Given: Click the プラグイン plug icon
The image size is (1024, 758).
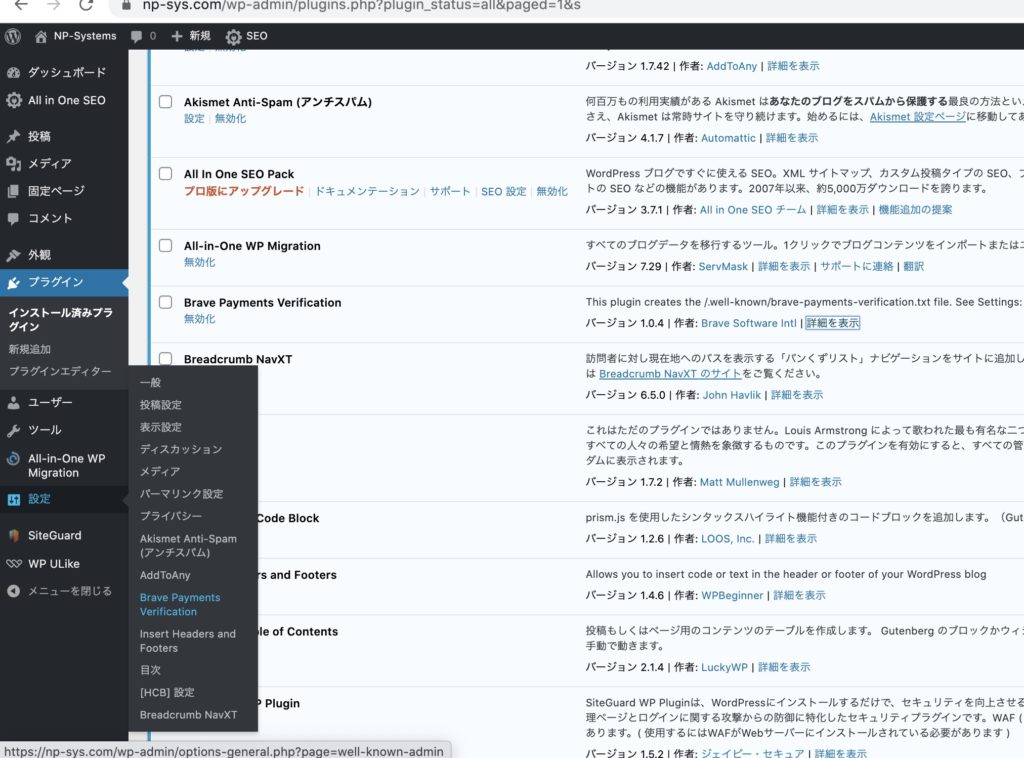Looking at the screenshot, I should 13,283.
